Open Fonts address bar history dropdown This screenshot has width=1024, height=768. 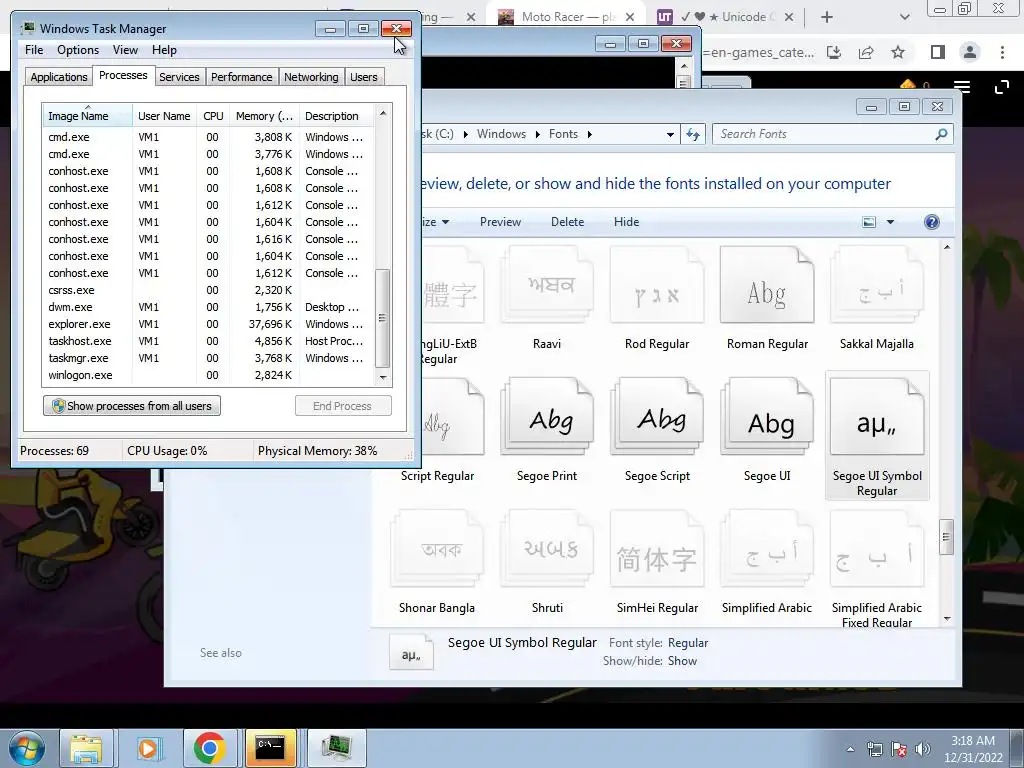pos(670,135)
